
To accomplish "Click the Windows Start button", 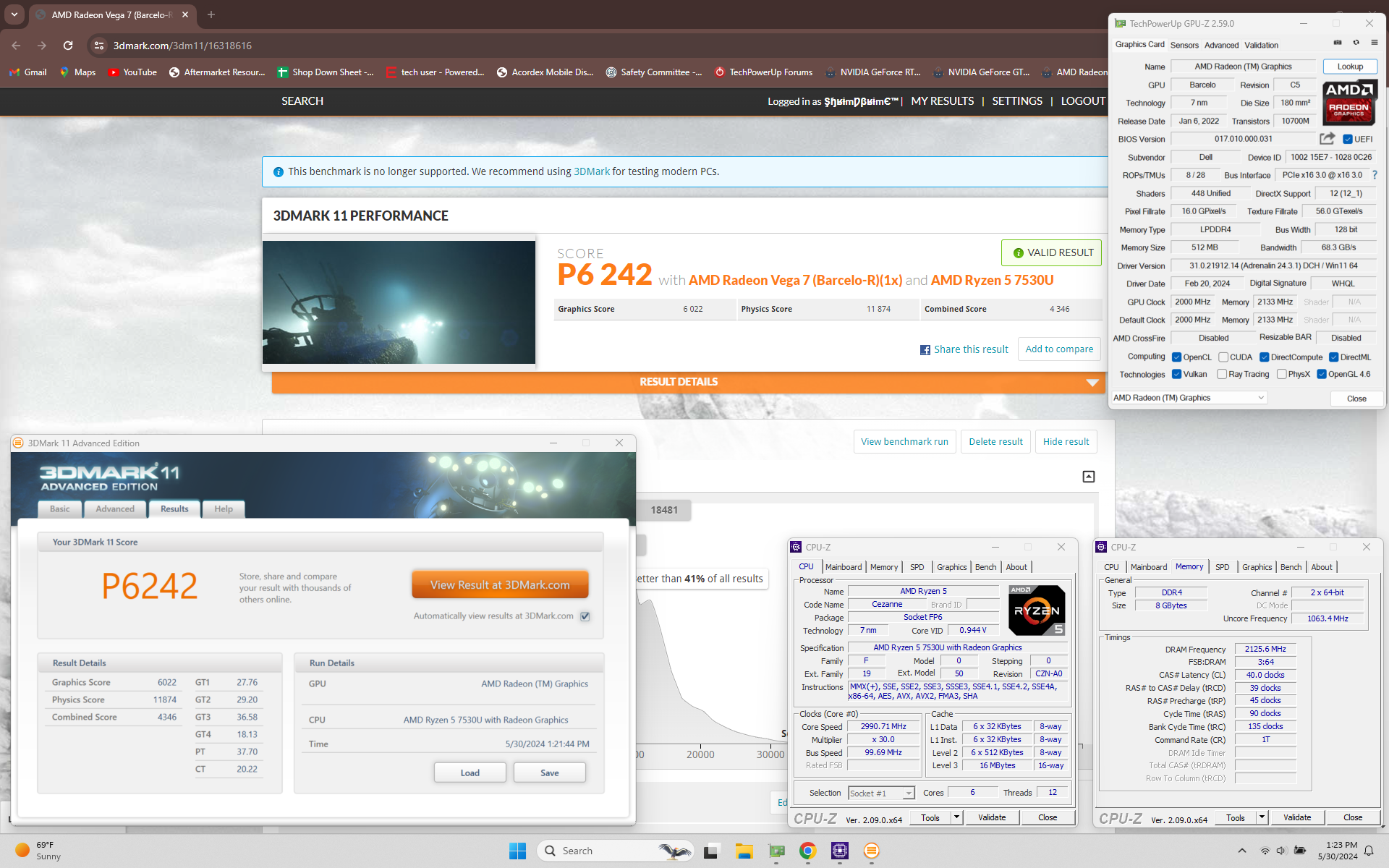I will tap(517, 851).
